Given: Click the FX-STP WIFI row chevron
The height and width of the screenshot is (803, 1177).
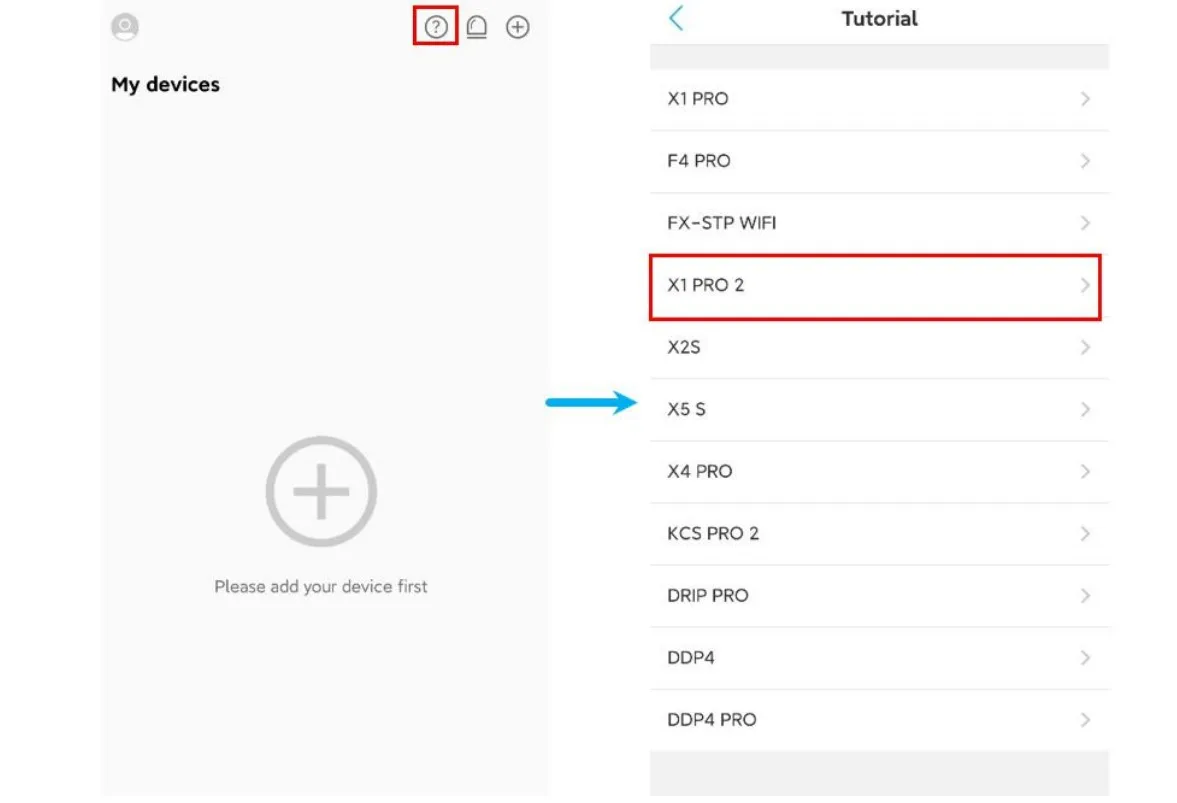Looking at the screenshot, I should 1085,224.
